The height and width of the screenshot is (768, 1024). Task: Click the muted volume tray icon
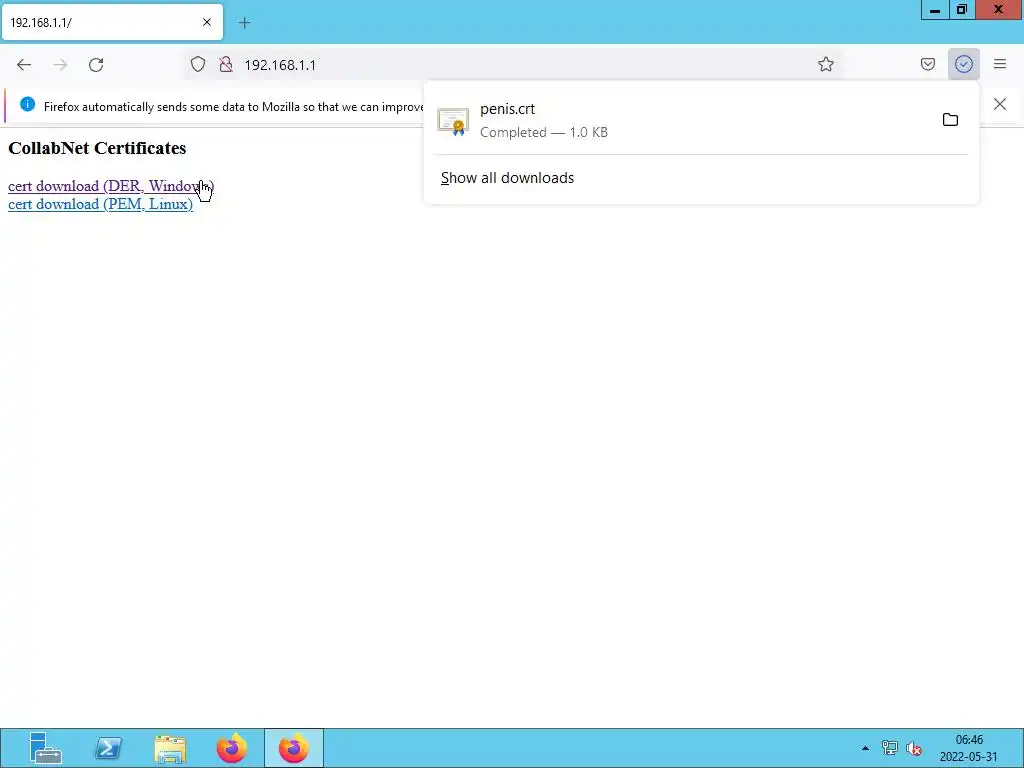pyautogui.click(x=914, y=748)
